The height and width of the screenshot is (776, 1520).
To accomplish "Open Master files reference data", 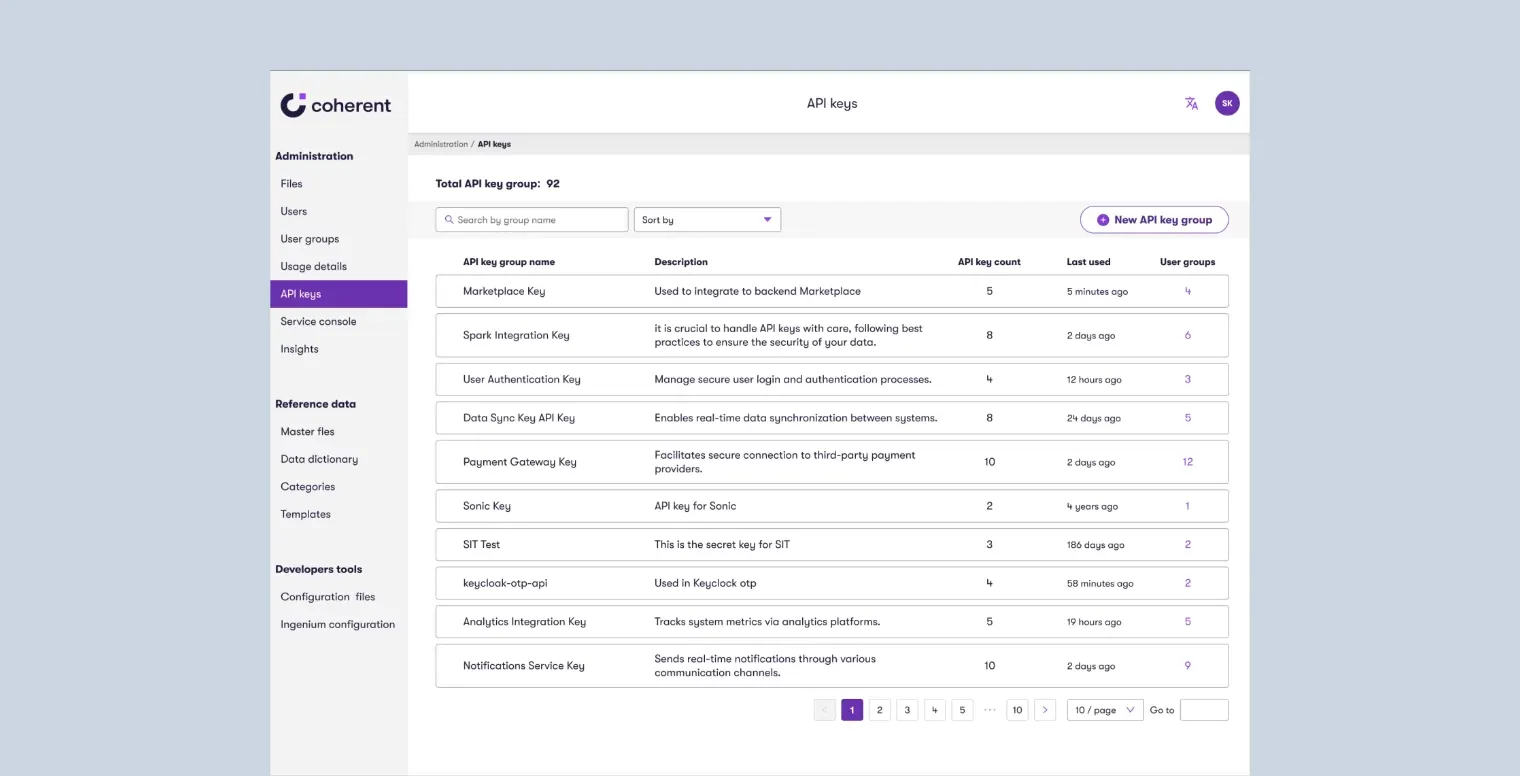I will point(308,432).
